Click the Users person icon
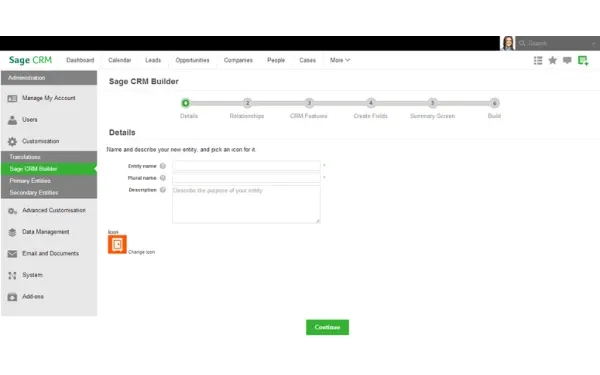Viewport: 600px width, 375px height. coord(12,120)
